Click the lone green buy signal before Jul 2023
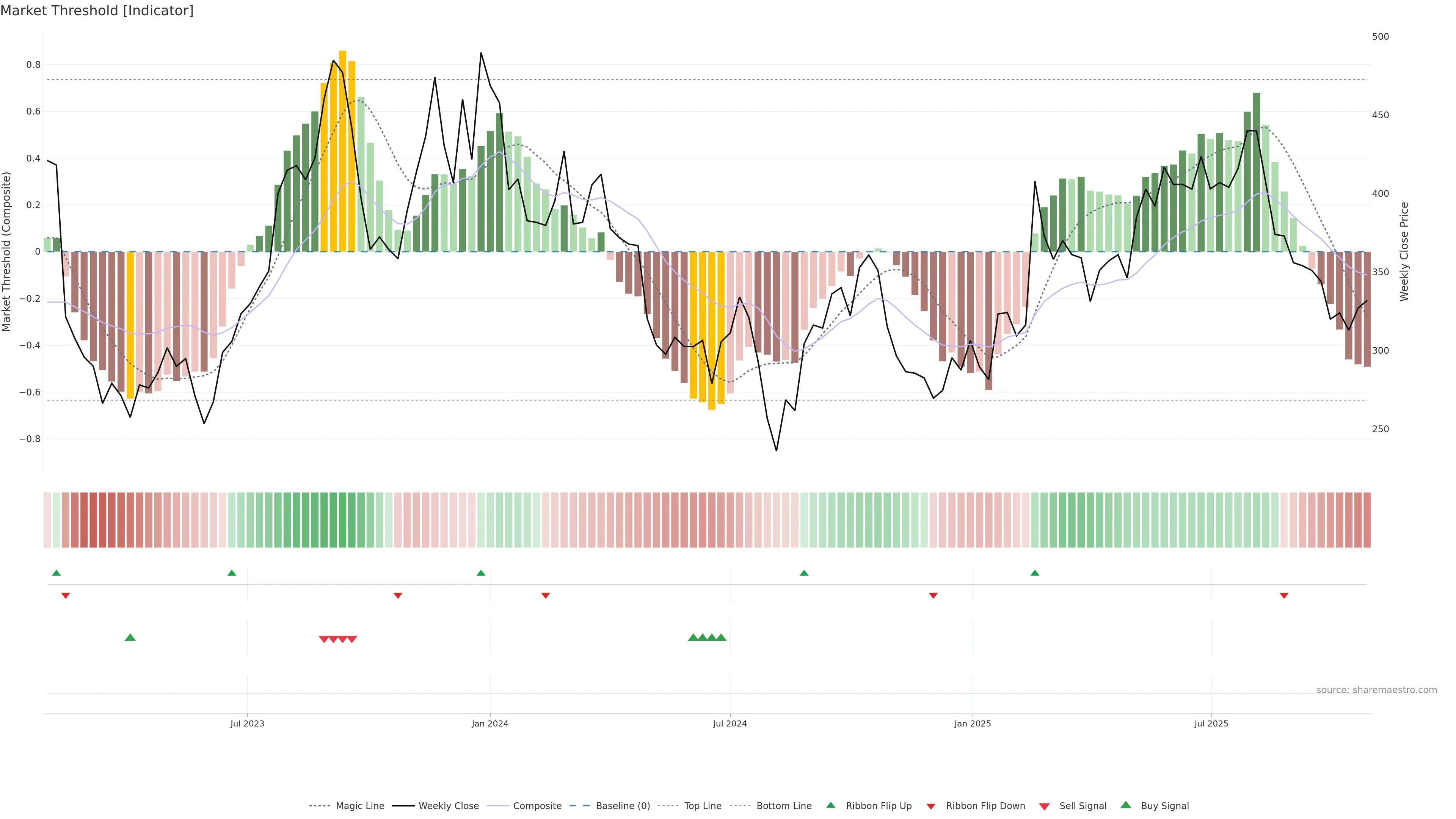This screenshot has width=1456, height=819. pos(130,637)
